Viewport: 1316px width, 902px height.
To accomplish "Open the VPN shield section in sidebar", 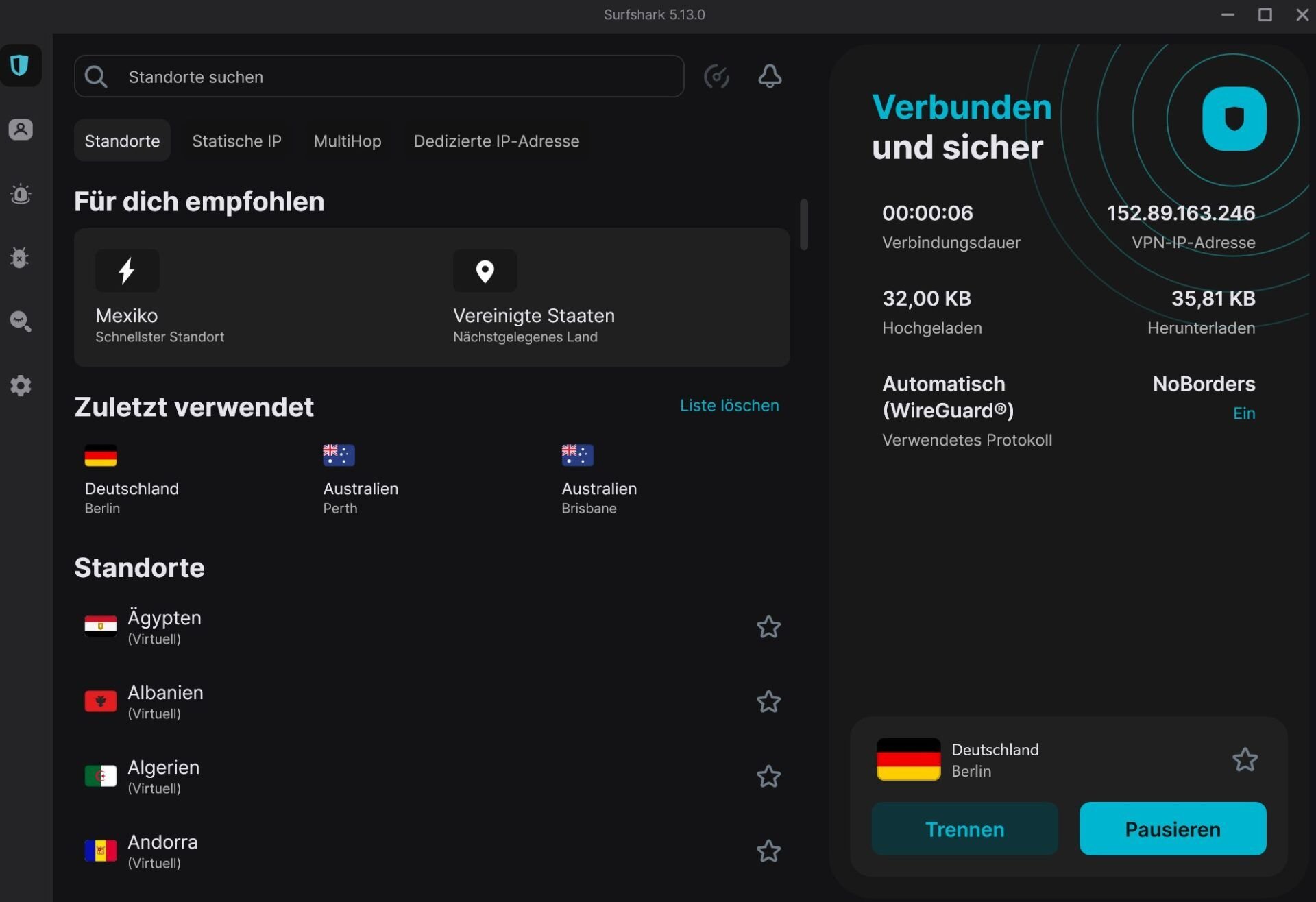I will coord(21,66).
